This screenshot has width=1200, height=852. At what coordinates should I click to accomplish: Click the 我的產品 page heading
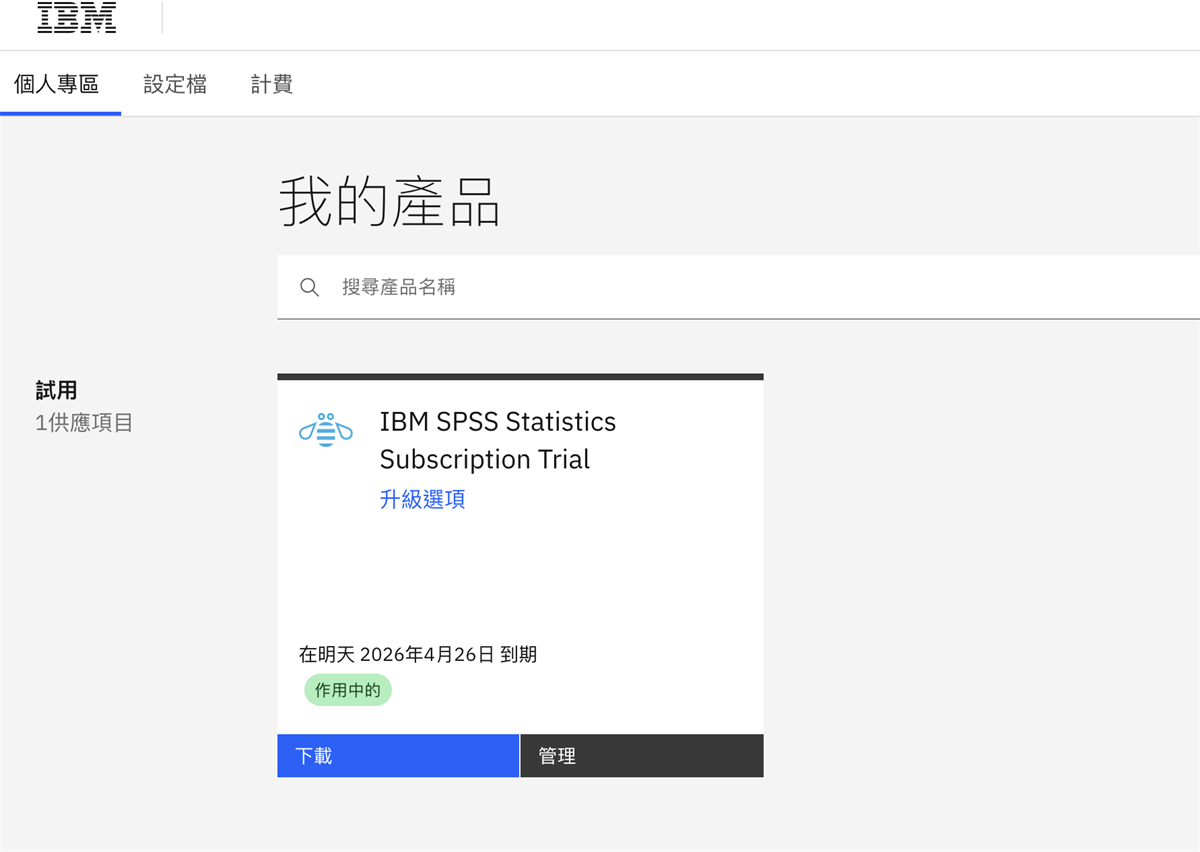tap(389, 201)
